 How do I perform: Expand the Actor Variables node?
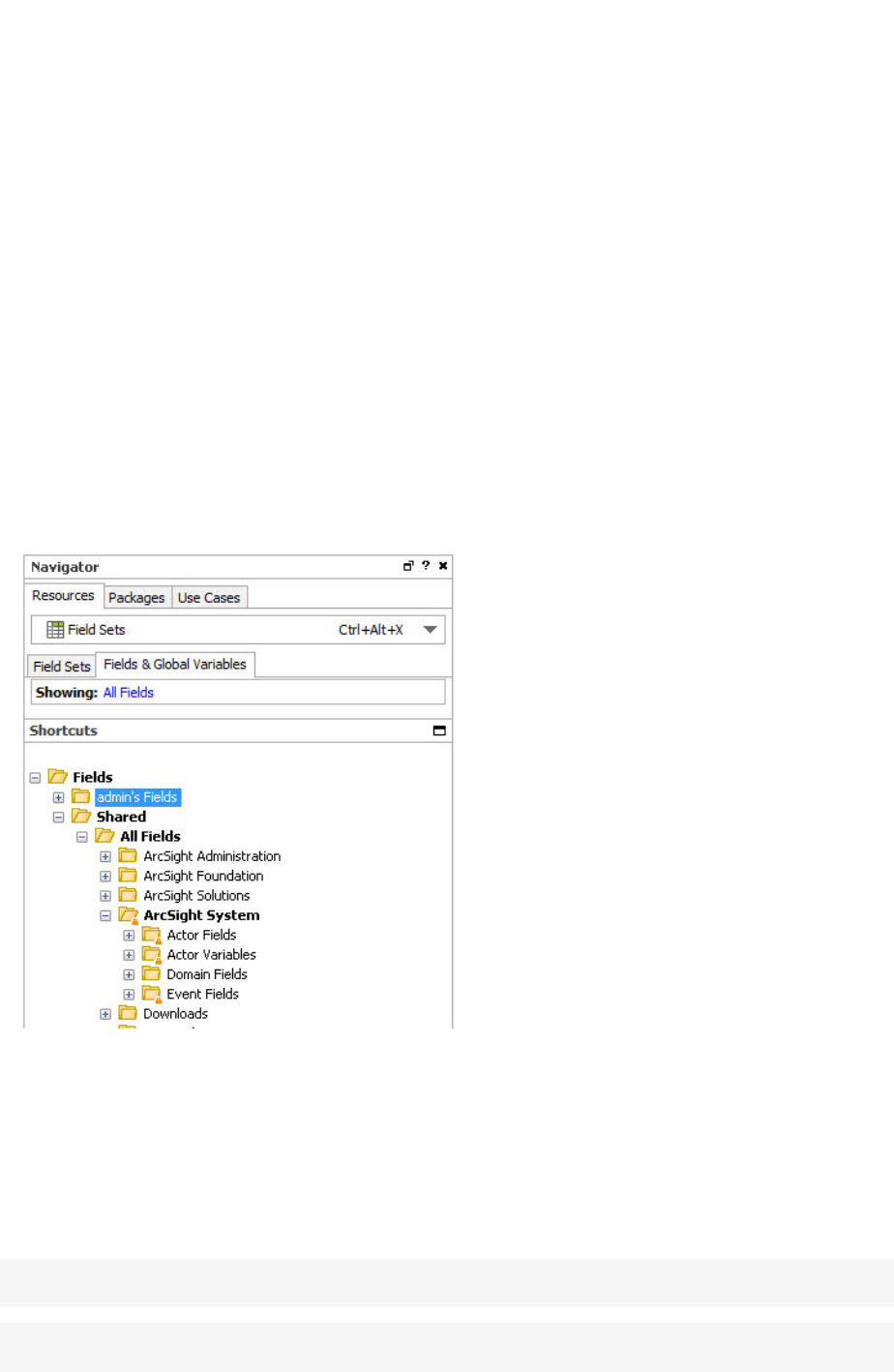coord(129,955)
